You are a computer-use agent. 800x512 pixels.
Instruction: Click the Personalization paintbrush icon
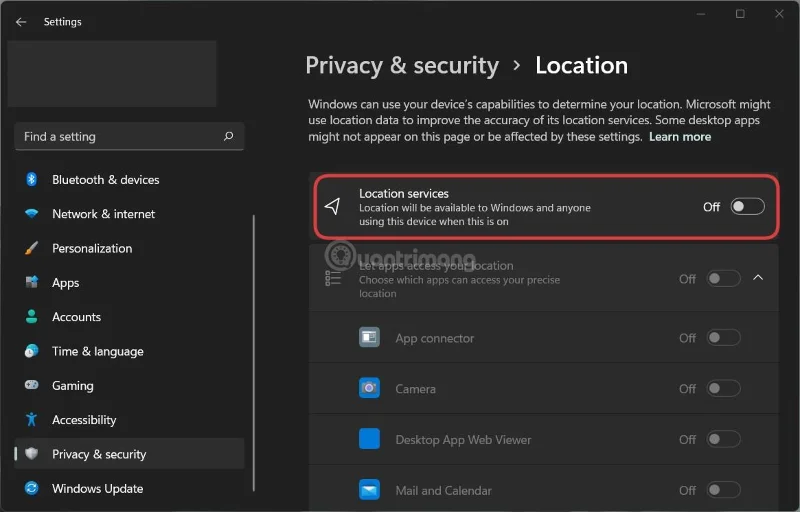point(31,248)
